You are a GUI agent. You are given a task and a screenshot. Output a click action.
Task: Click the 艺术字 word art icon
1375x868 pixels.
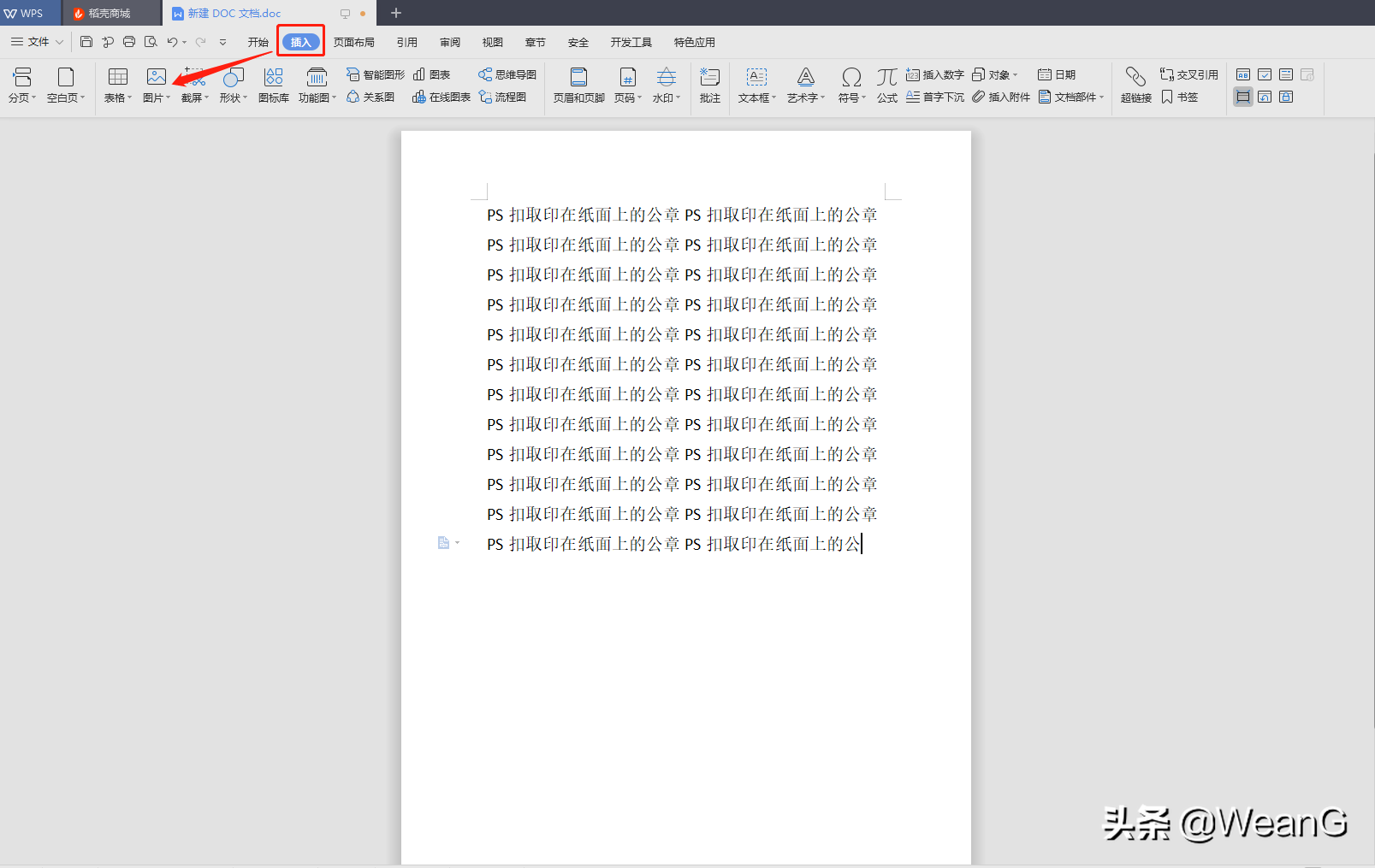(x=806, y=78)
